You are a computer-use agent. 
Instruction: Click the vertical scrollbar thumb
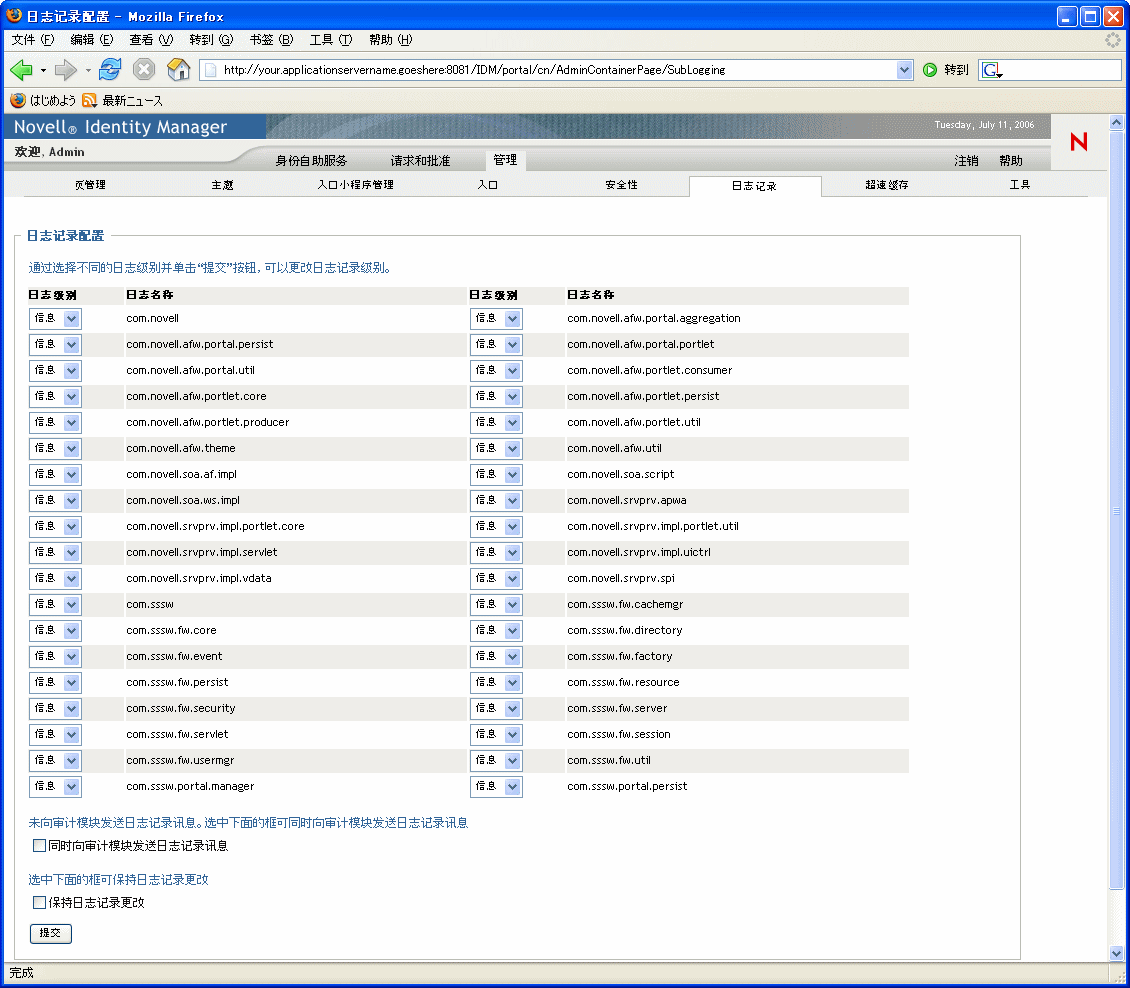(x=1116, y=510)
